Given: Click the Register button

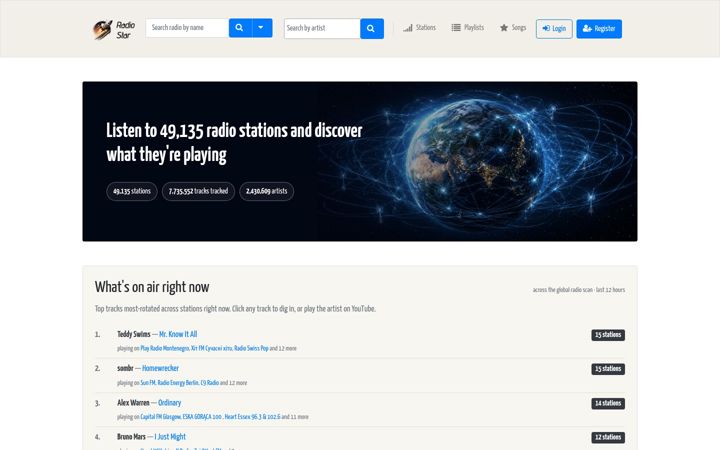Looking at the screenshot, I should [599, 29].
